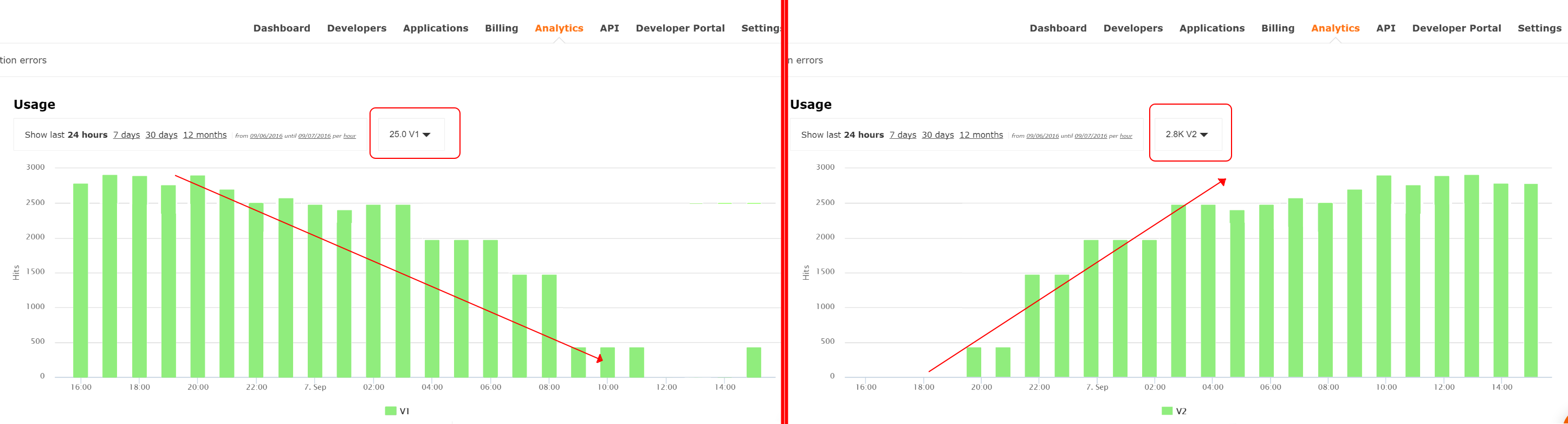Edit until-date 09/07/2016 beside V2 dropdown

pyautogui.click(x=1090, y=136)
